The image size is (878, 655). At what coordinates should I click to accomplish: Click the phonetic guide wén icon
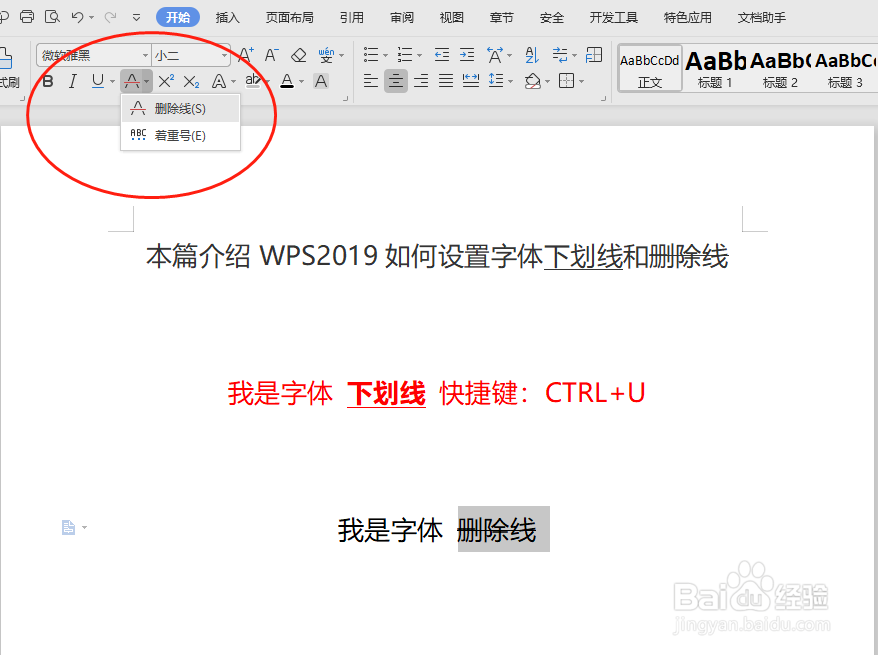pos(326,55)
